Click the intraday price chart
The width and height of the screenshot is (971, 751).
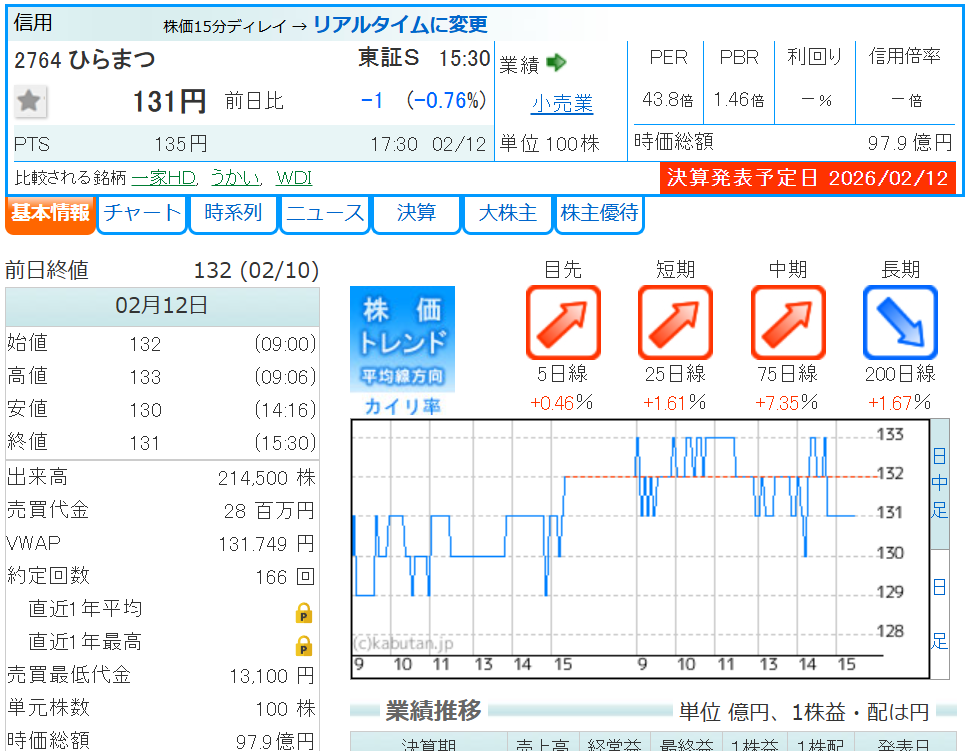[x=640, y=549]
